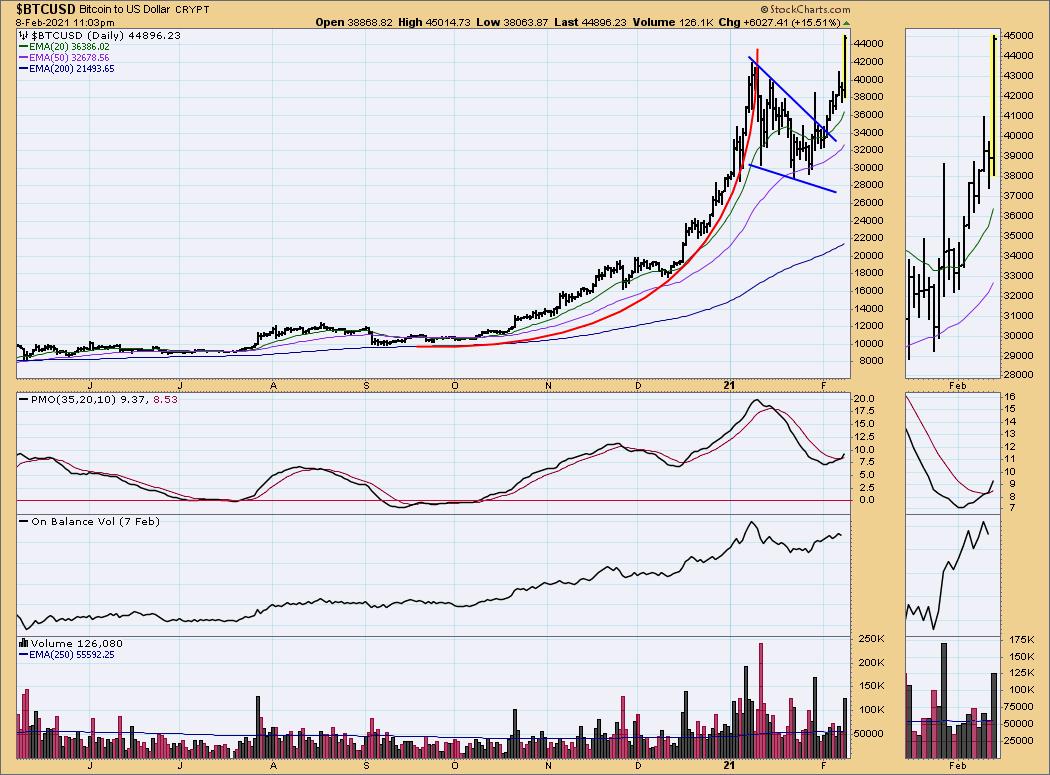The width and height of the screenshot is (1050, 775).
Task: Click month label D below the price chart
Action: point(638,386)
